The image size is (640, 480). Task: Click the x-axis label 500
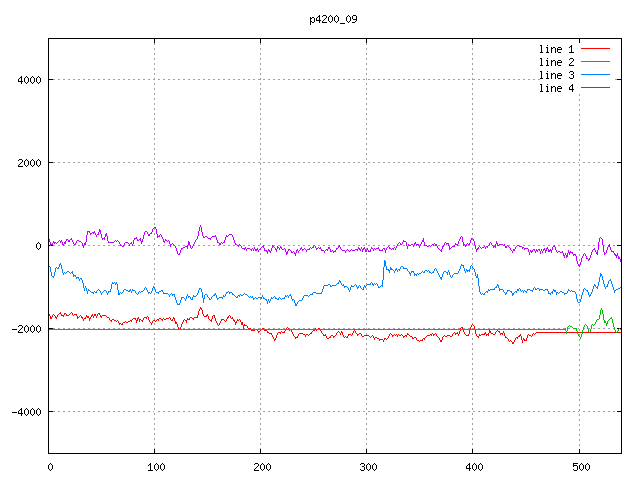coord(581,467)
